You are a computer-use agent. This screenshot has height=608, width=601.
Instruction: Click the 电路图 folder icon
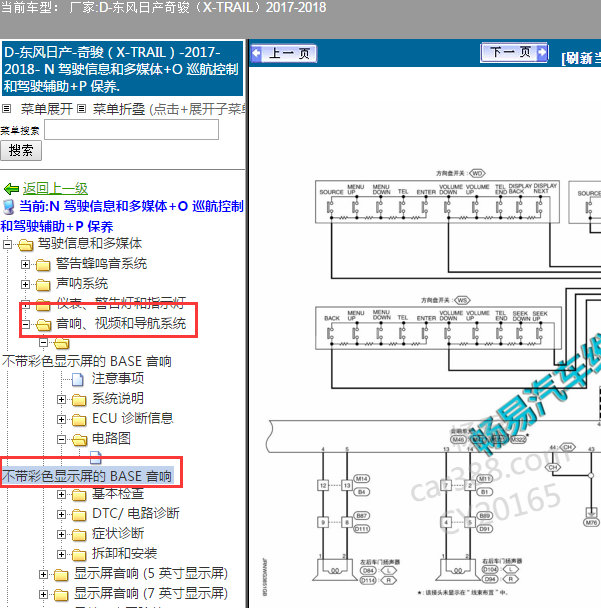79,439
